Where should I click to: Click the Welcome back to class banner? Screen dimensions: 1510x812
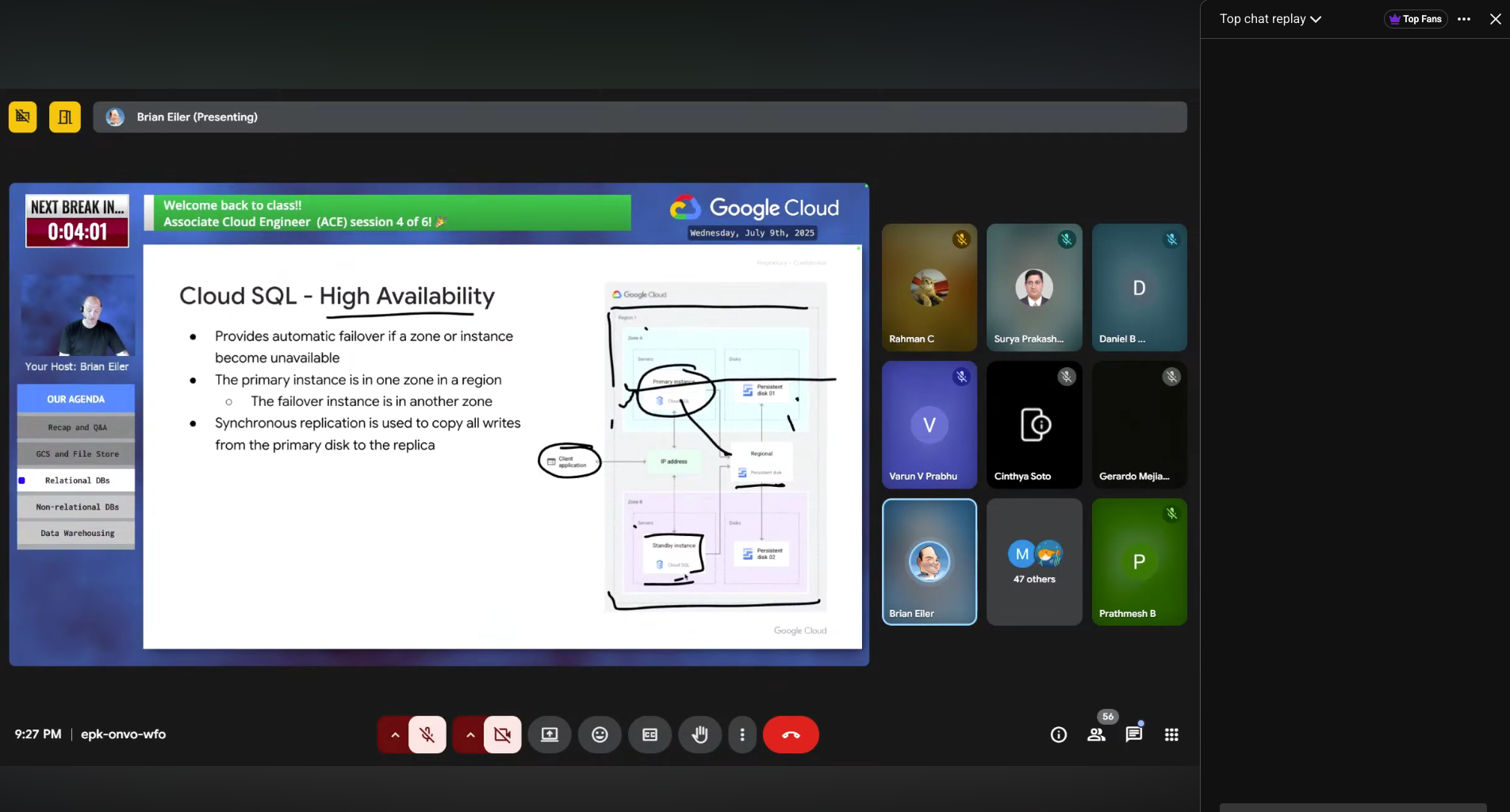tap(388, 213)
